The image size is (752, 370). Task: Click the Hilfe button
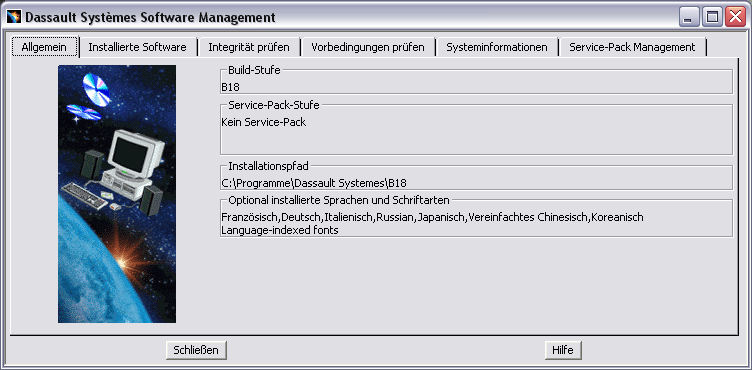563,350
